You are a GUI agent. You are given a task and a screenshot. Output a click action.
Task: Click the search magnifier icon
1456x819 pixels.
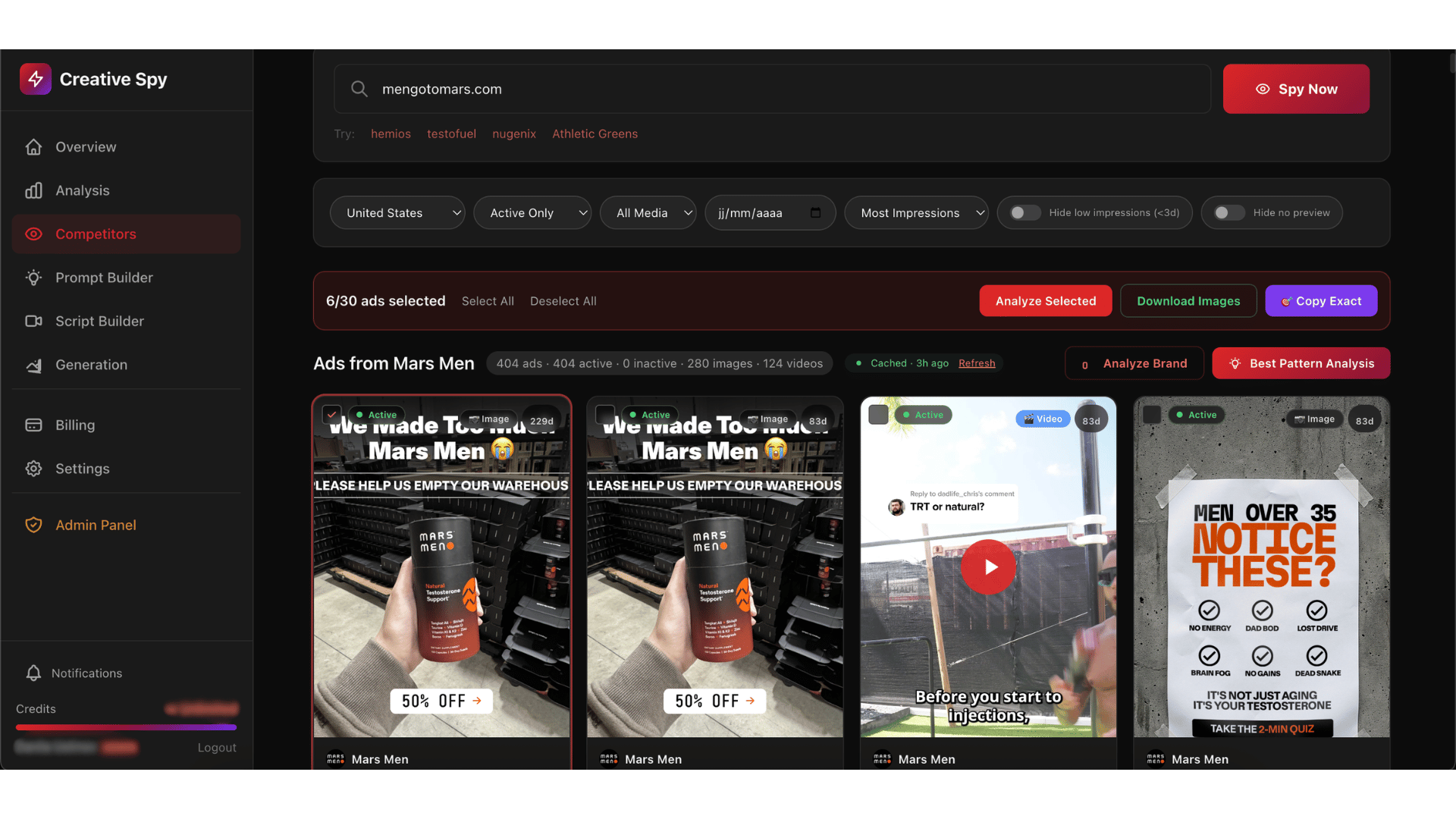[359, 89]
